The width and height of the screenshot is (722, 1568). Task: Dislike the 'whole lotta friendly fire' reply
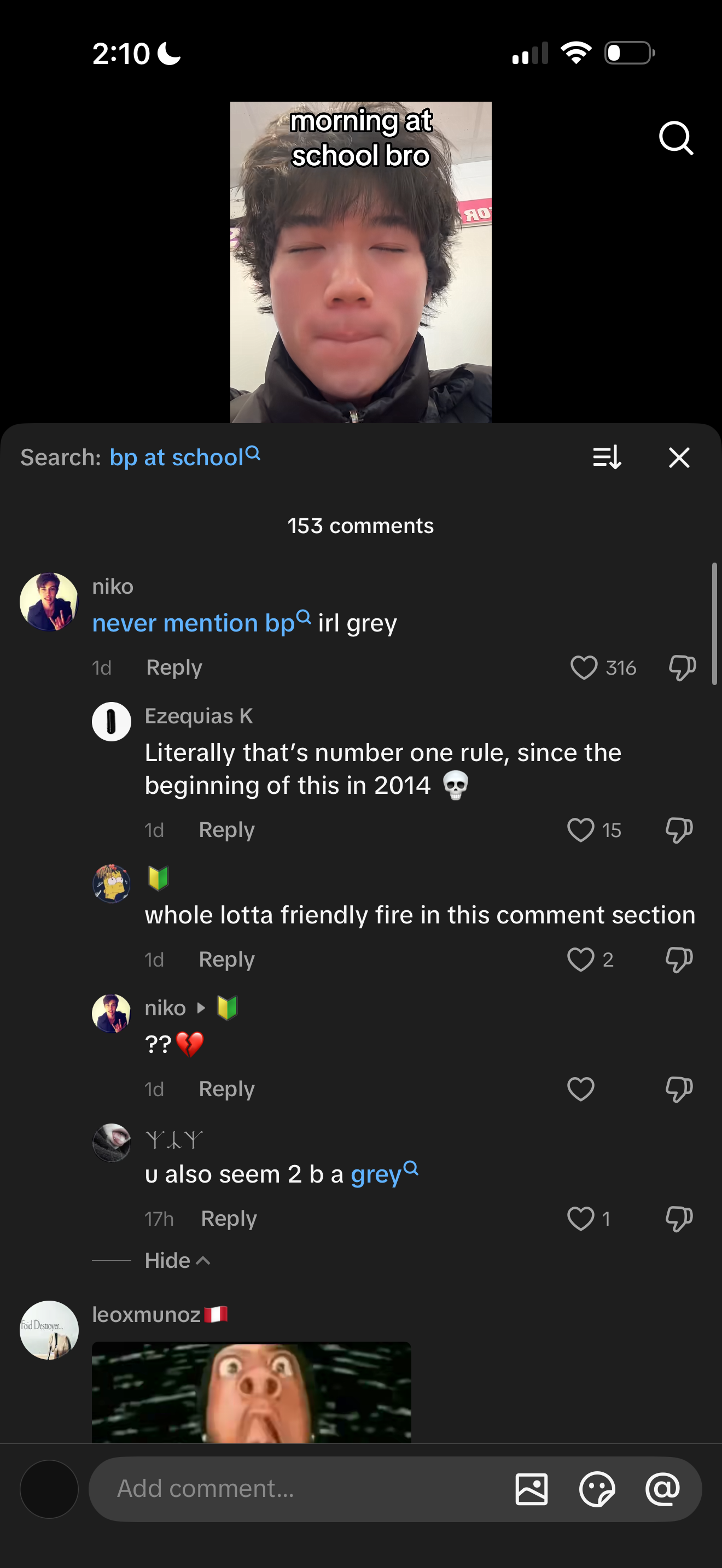[x=679, y=960]
